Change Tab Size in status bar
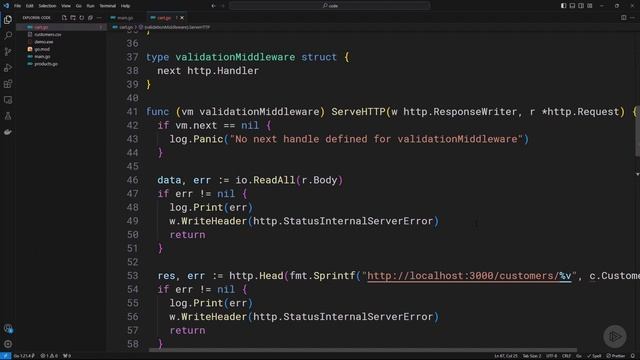640x360 pixels. (532, 356)
